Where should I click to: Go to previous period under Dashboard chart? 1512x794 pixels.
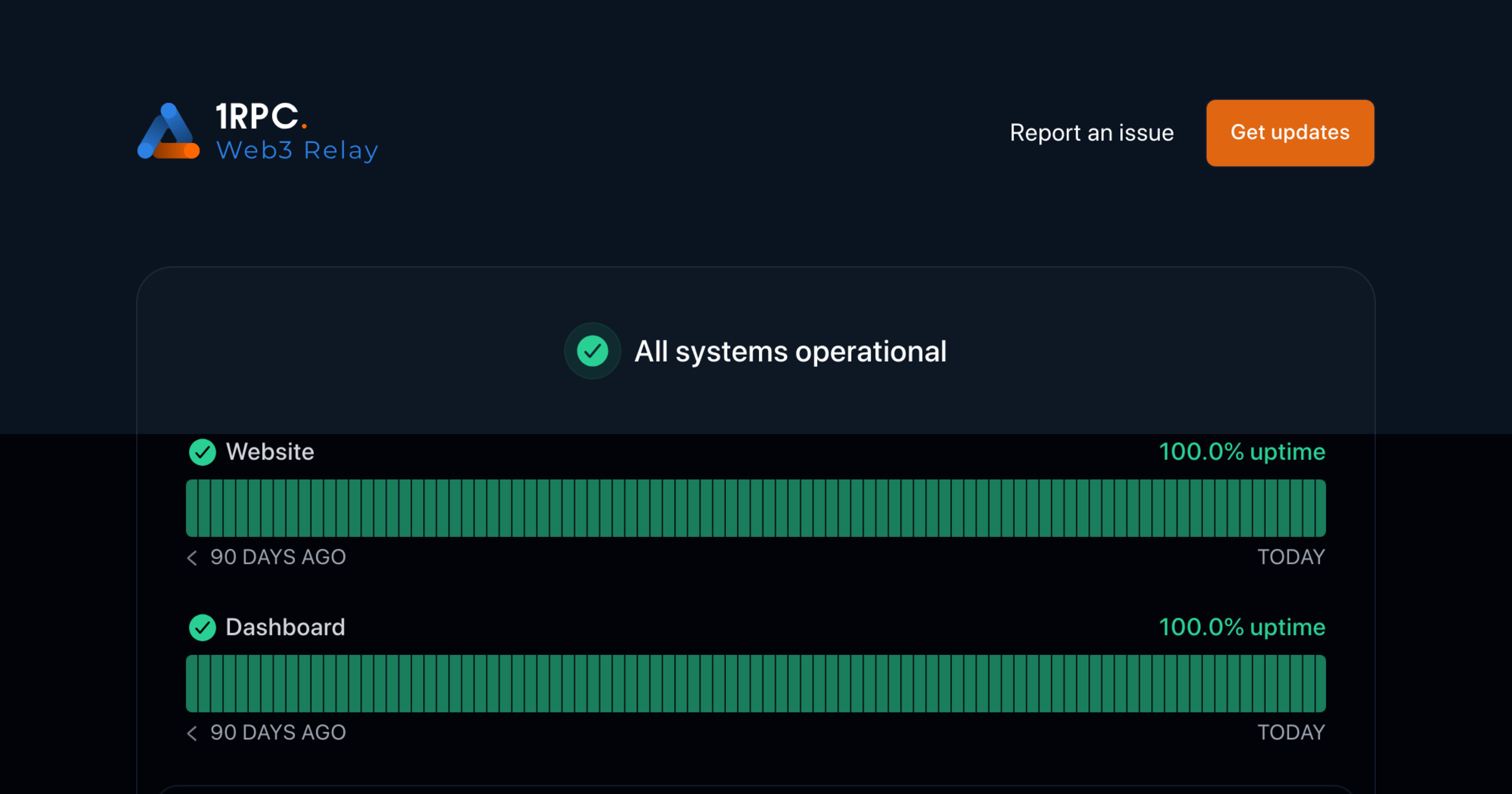pos(192,733)
